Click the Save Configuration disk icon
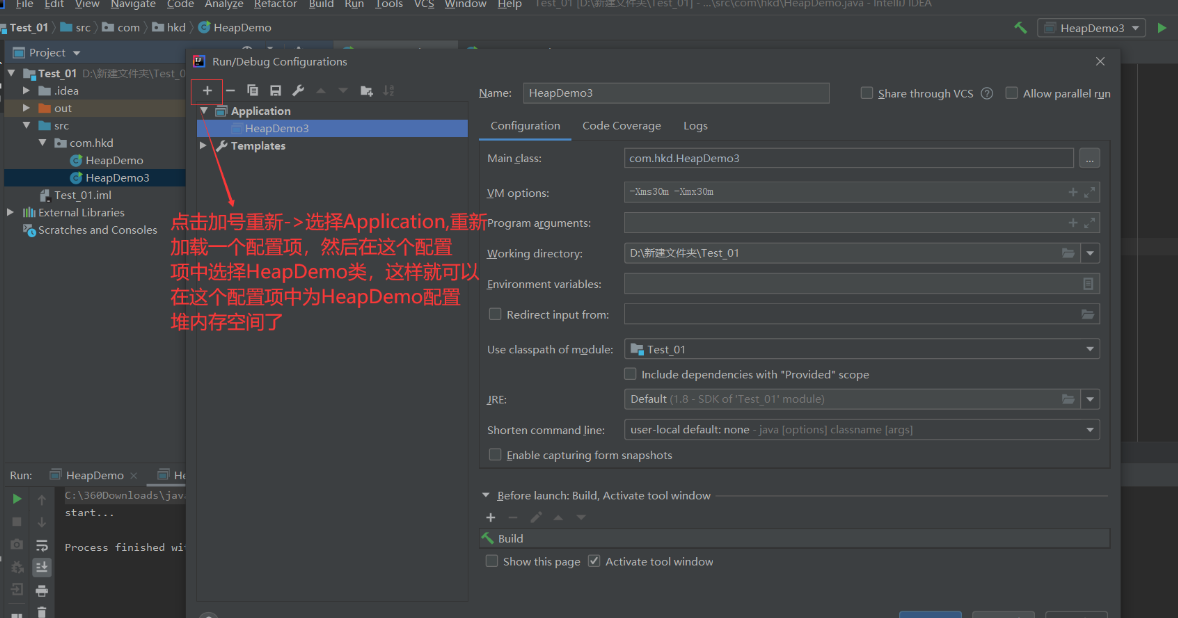The height and width of the screenshot is (618, 1178). (276, 91)
